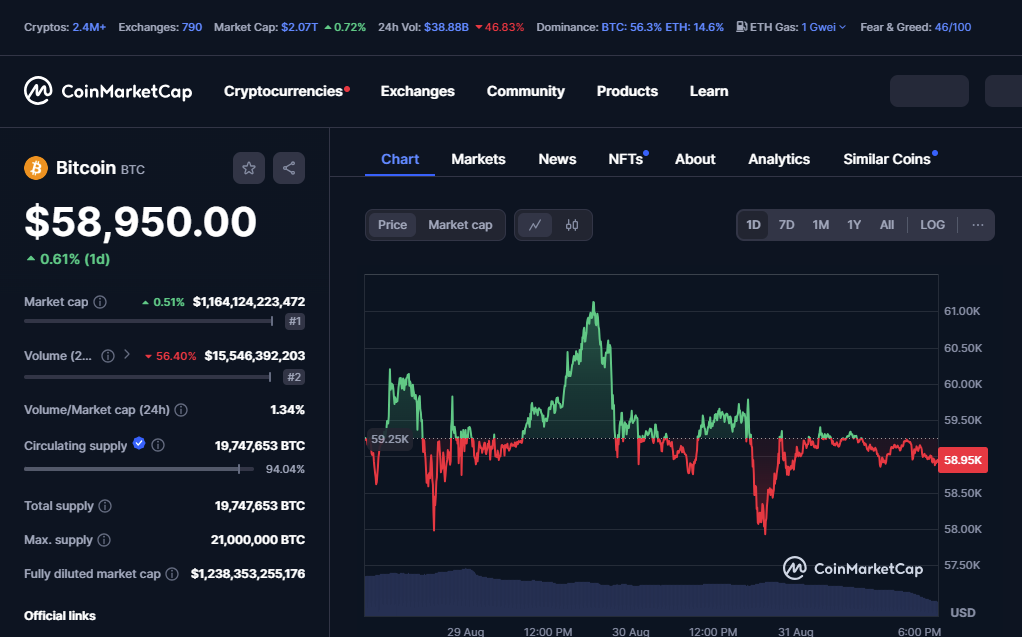Set chart range to 1Y
The height and width of the screenshot is (637, 1022).
click(854, 225)
